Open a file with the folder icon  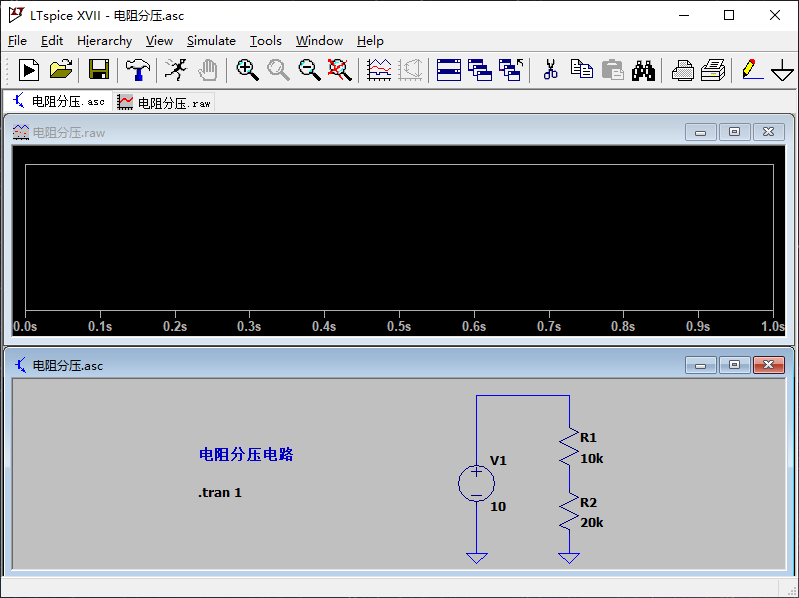(61, 70)
